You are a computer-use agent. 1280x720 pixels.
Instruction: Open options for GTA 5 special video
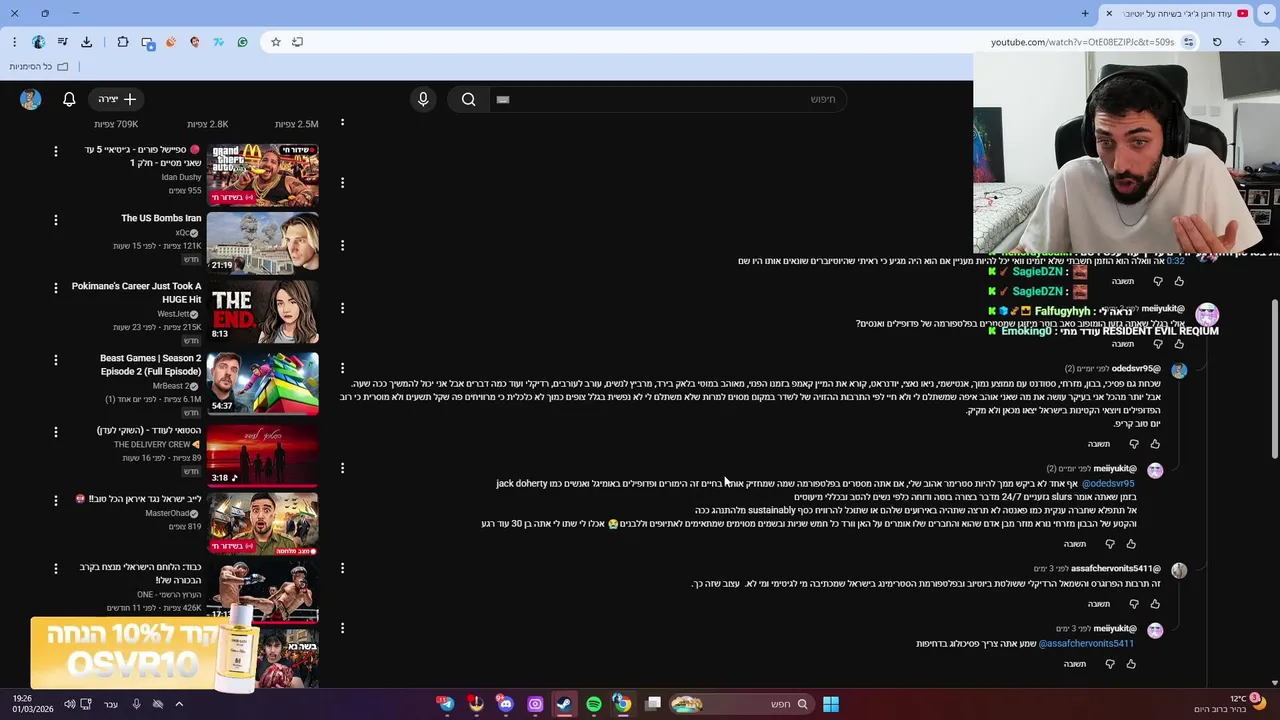(56, 151)
